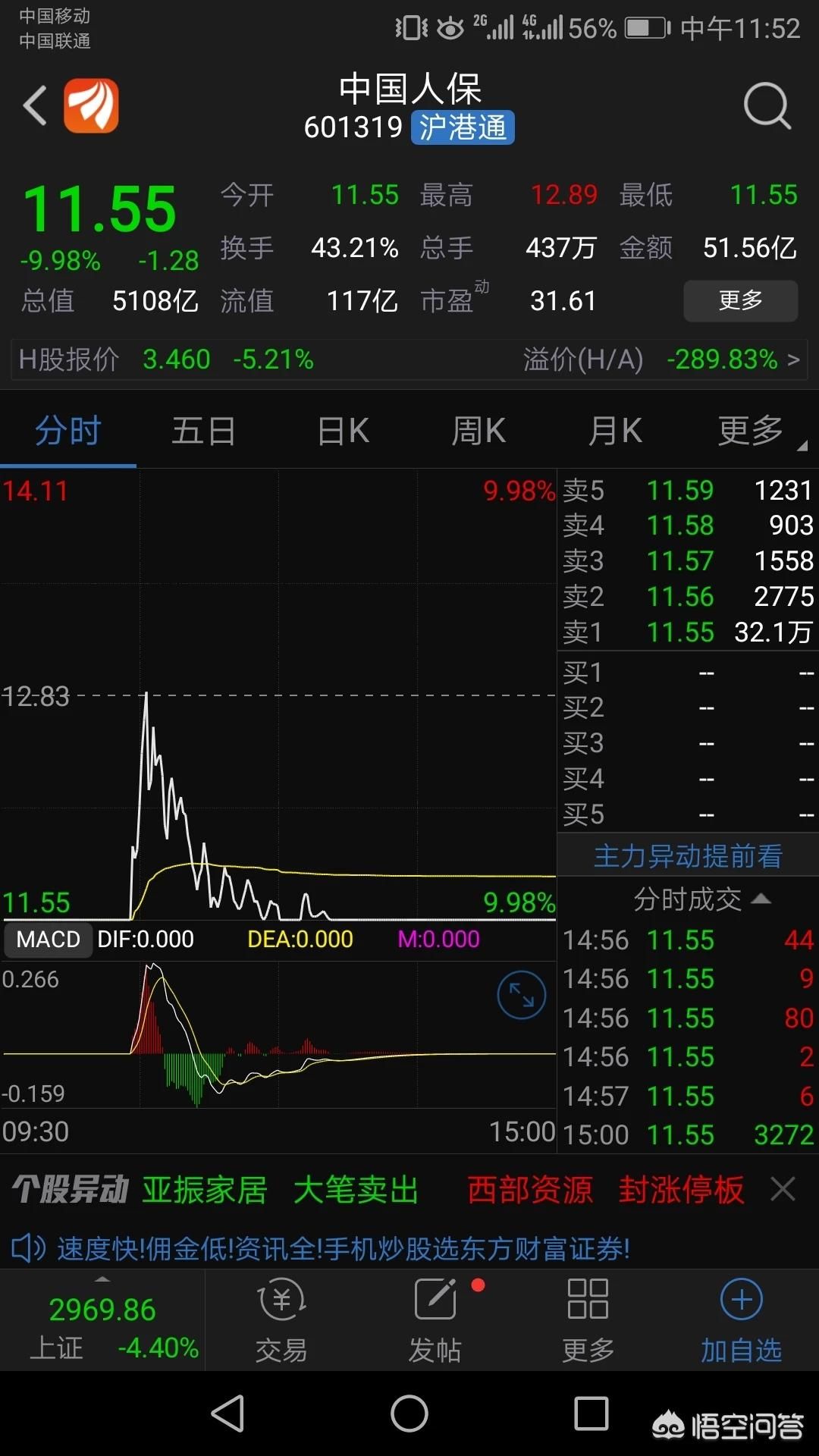Switch to the 月K tab
The width and height of the screenshot is (819, 1456).
(615, 431)
